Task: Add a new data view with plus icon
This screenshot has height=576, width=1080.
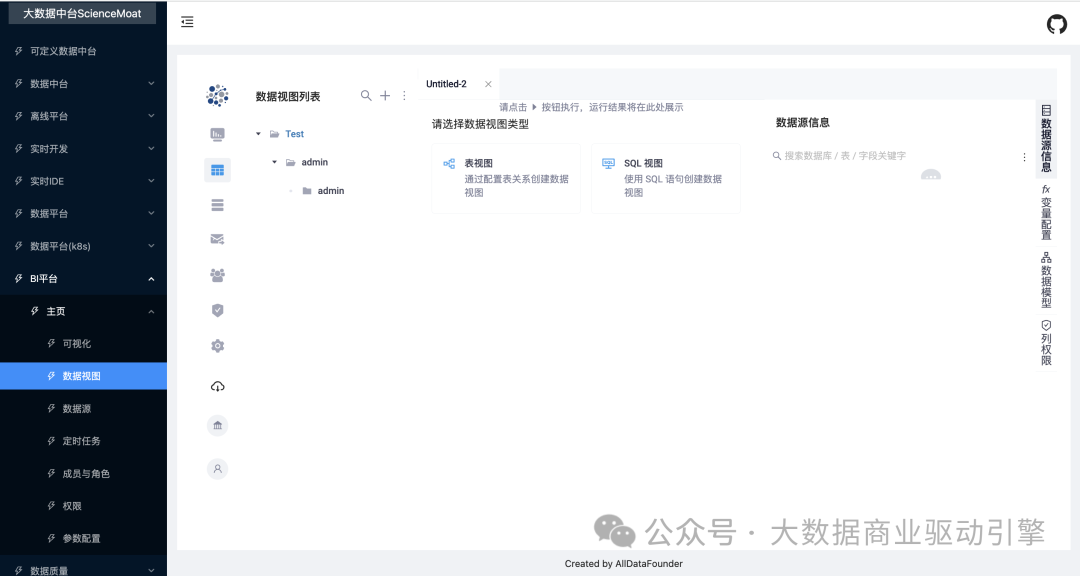Action: click(385, 96)
